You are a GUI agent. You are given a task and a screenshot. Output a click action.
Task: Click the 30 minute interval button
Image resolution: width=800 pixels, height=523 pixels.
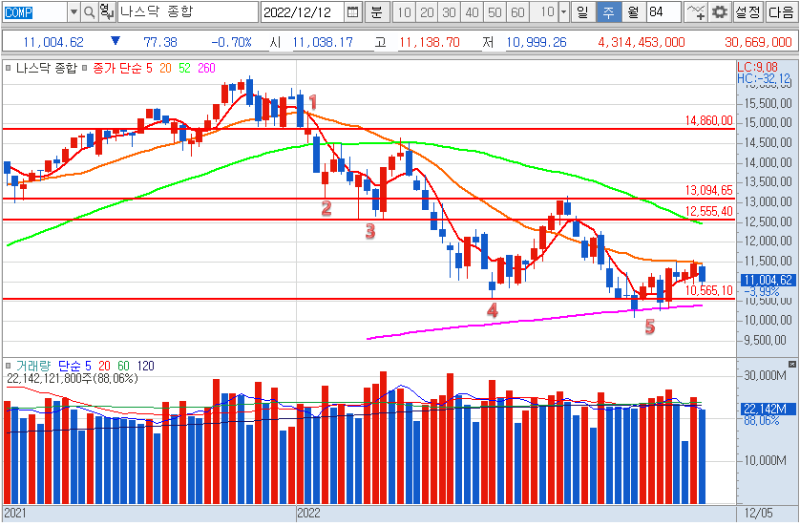[x=449, y=12]
